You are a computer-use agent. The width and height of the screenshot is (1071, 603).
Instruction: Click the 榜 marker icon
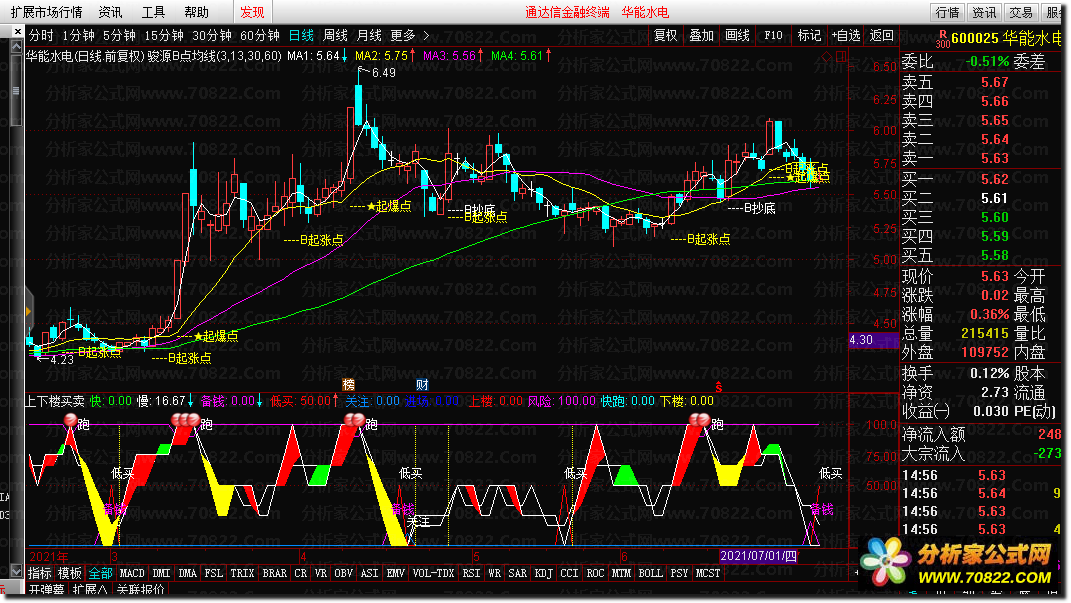click(x=348, y=385)
